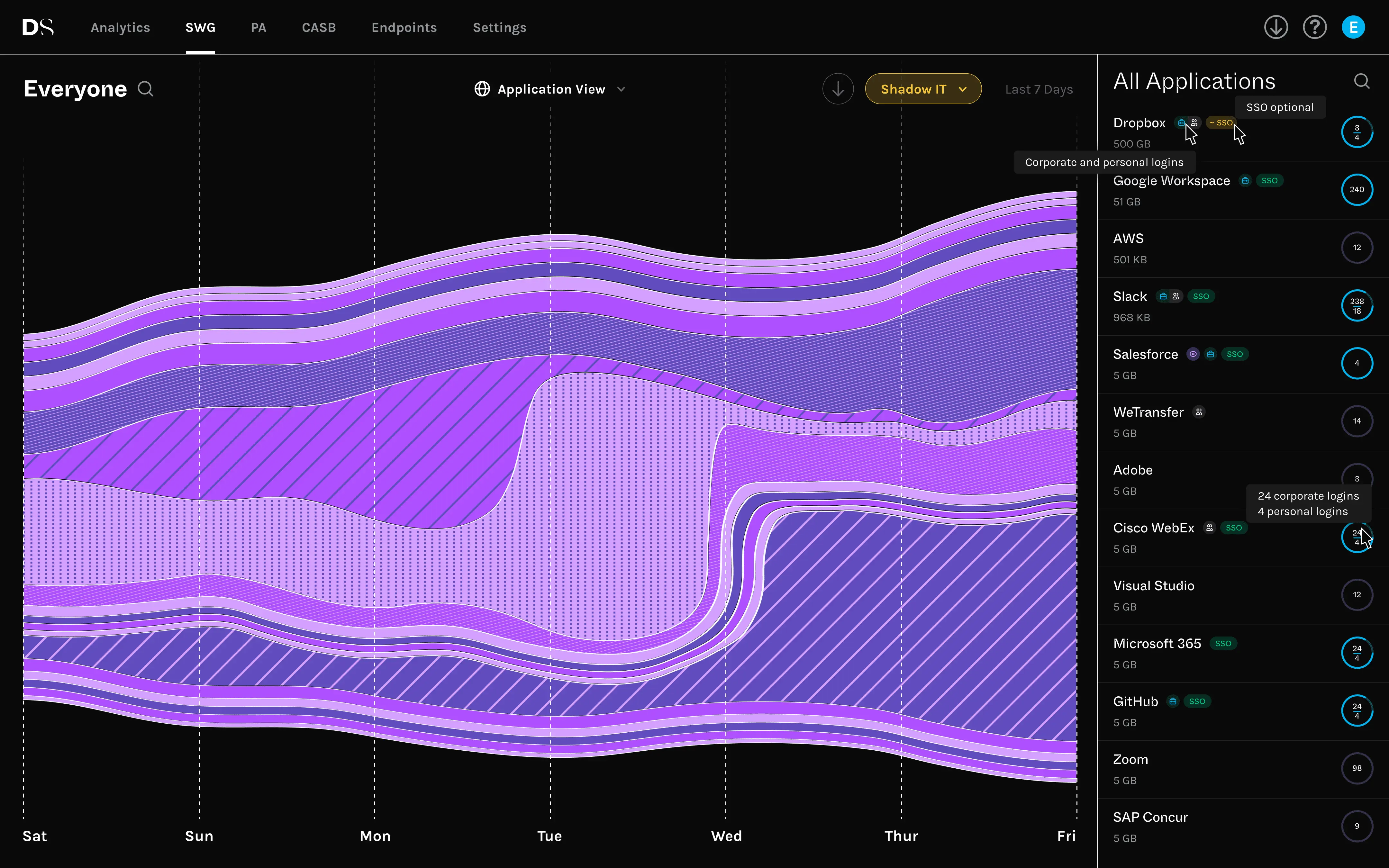Click Google Workspace briefcase icon

tap(1245, 181)
